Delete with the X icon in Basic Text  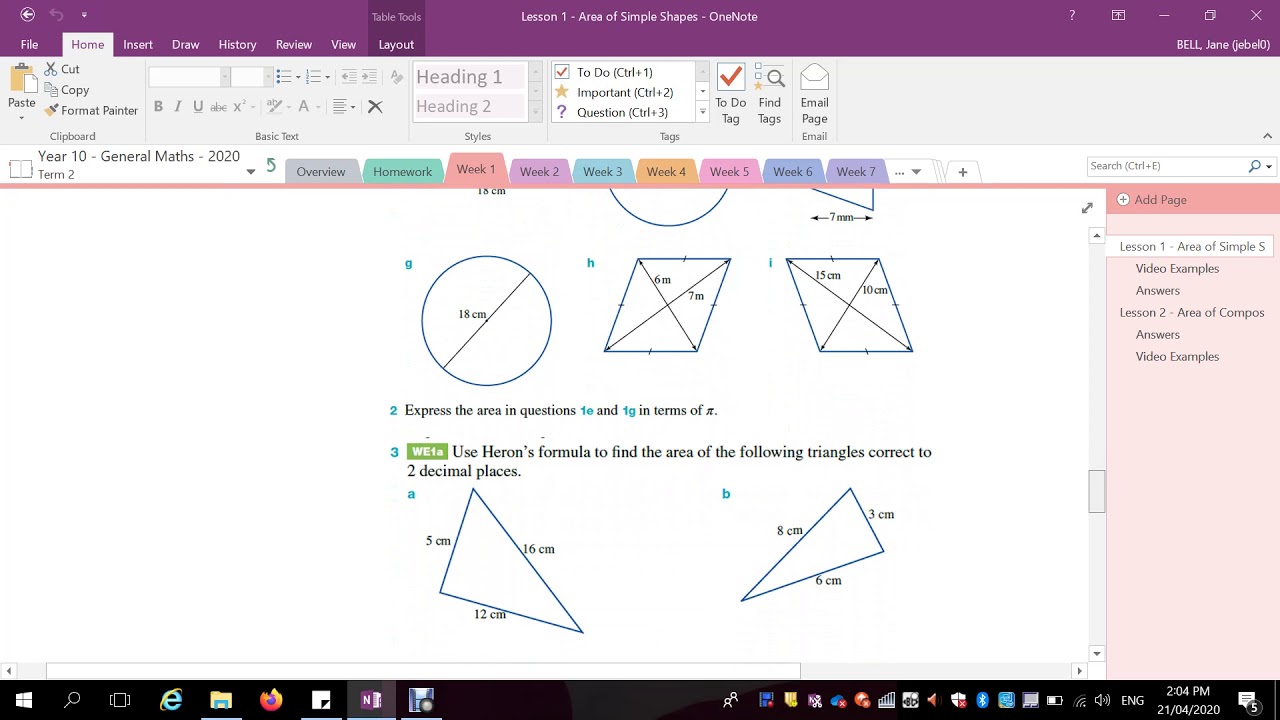point(375,107)
